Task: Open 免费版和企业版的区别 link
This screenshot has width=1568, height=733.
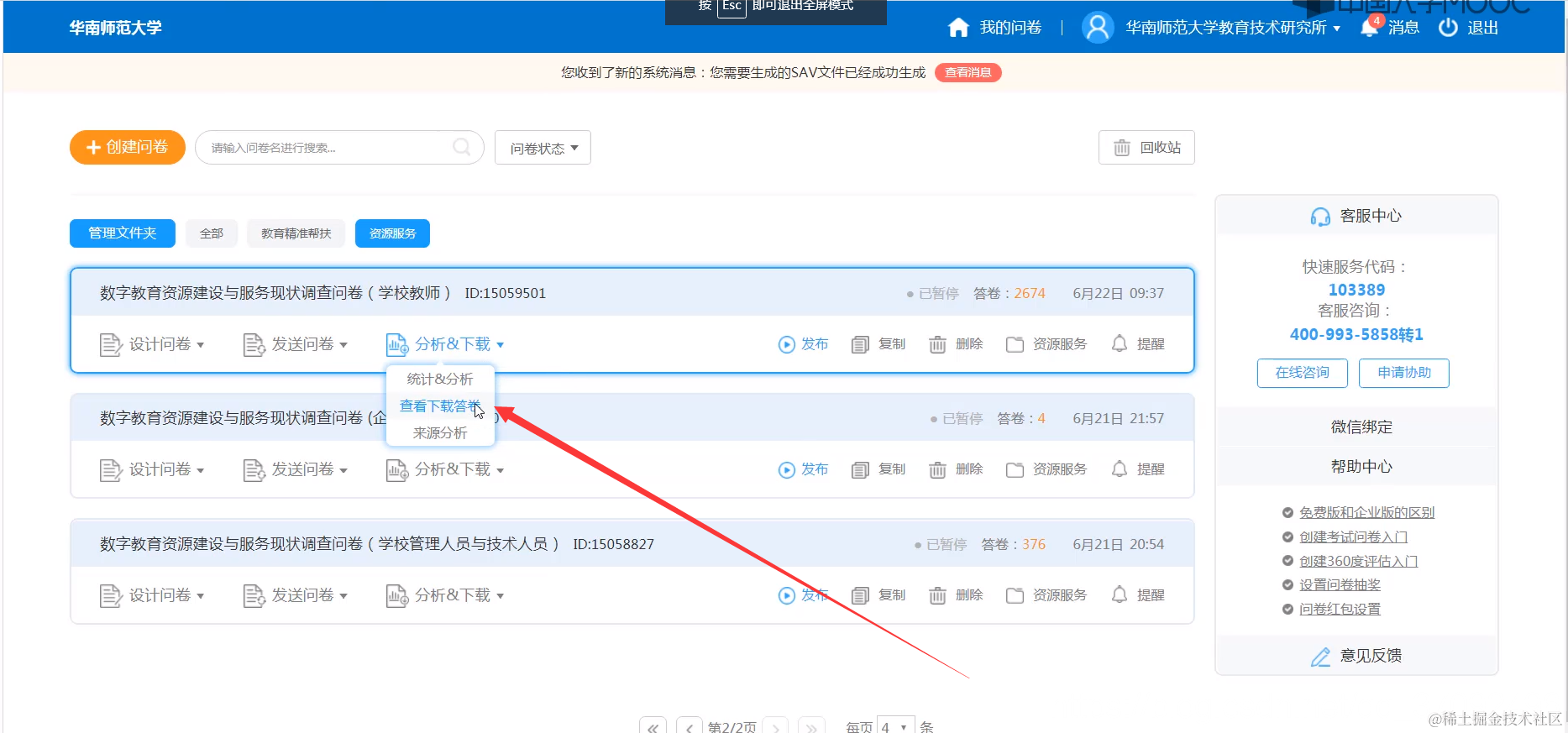Action: coord(1366,512)
